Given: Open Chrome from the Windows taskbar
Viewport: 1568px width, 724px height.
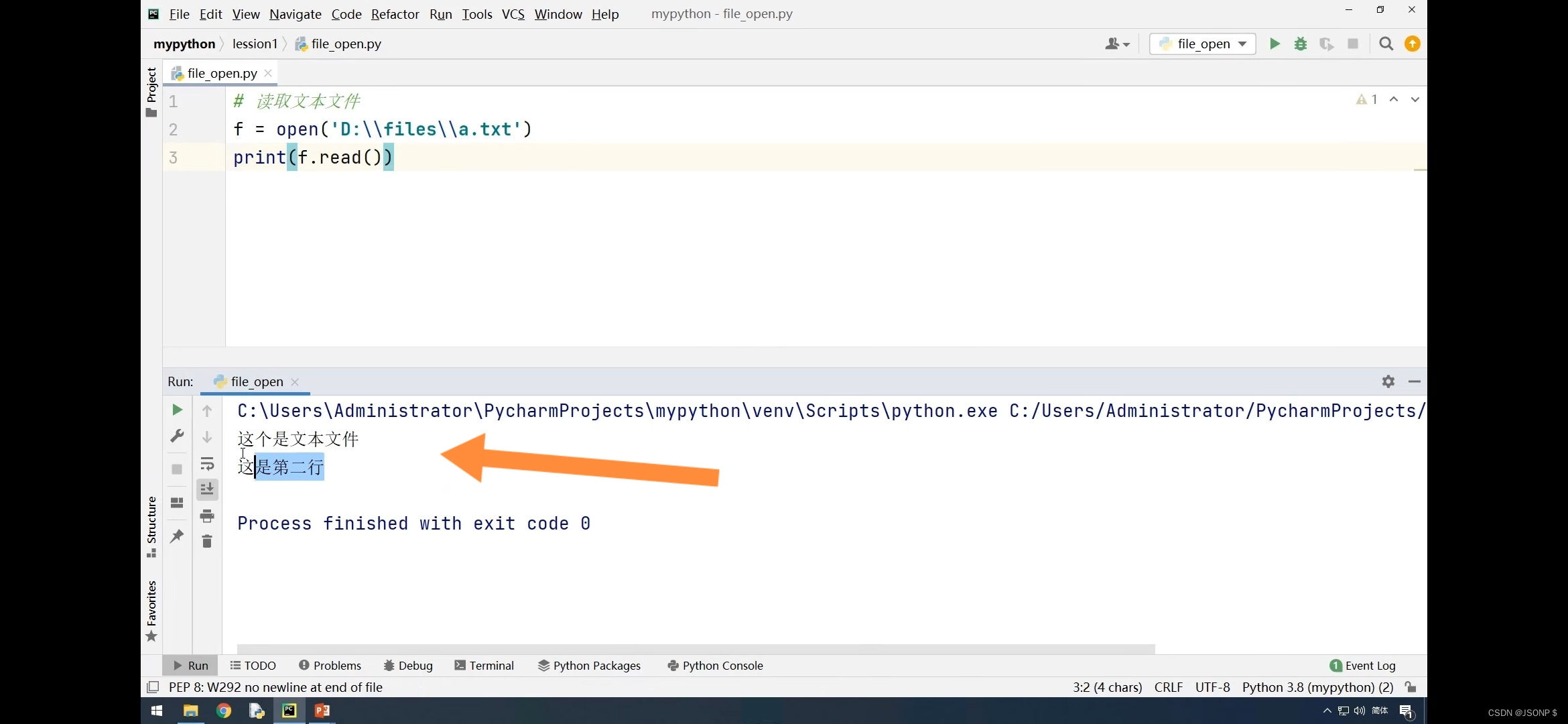Looking at the screenshot, I should pyautogui.click(x=224, y=711).
